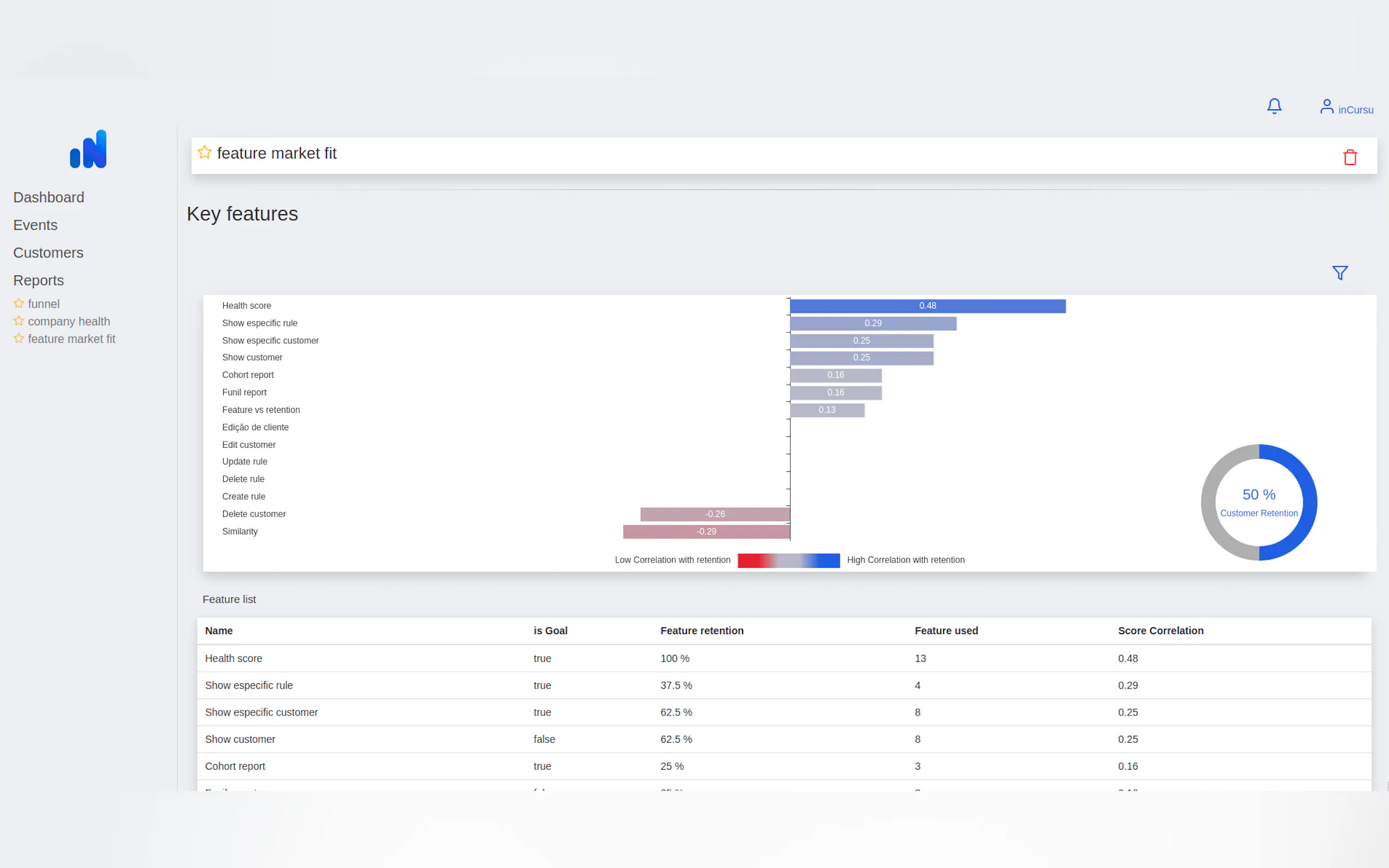Click the Health score 0.48 bar
Screen dimensions: 1389x868
pos(927,306)
